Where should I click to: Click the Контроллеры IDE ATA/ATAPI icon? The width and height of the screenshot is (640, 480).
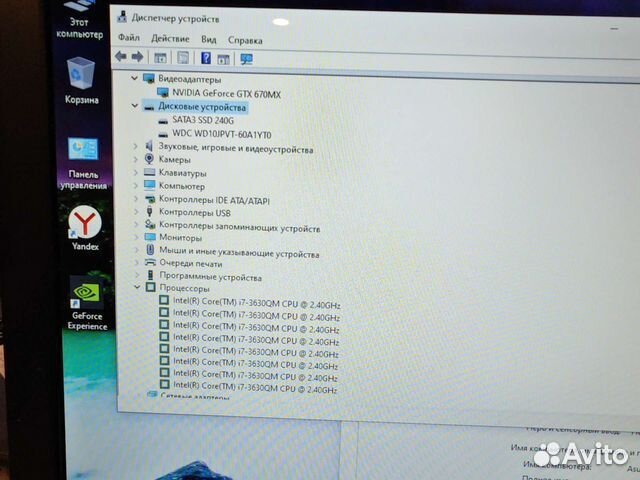[150, 199]
